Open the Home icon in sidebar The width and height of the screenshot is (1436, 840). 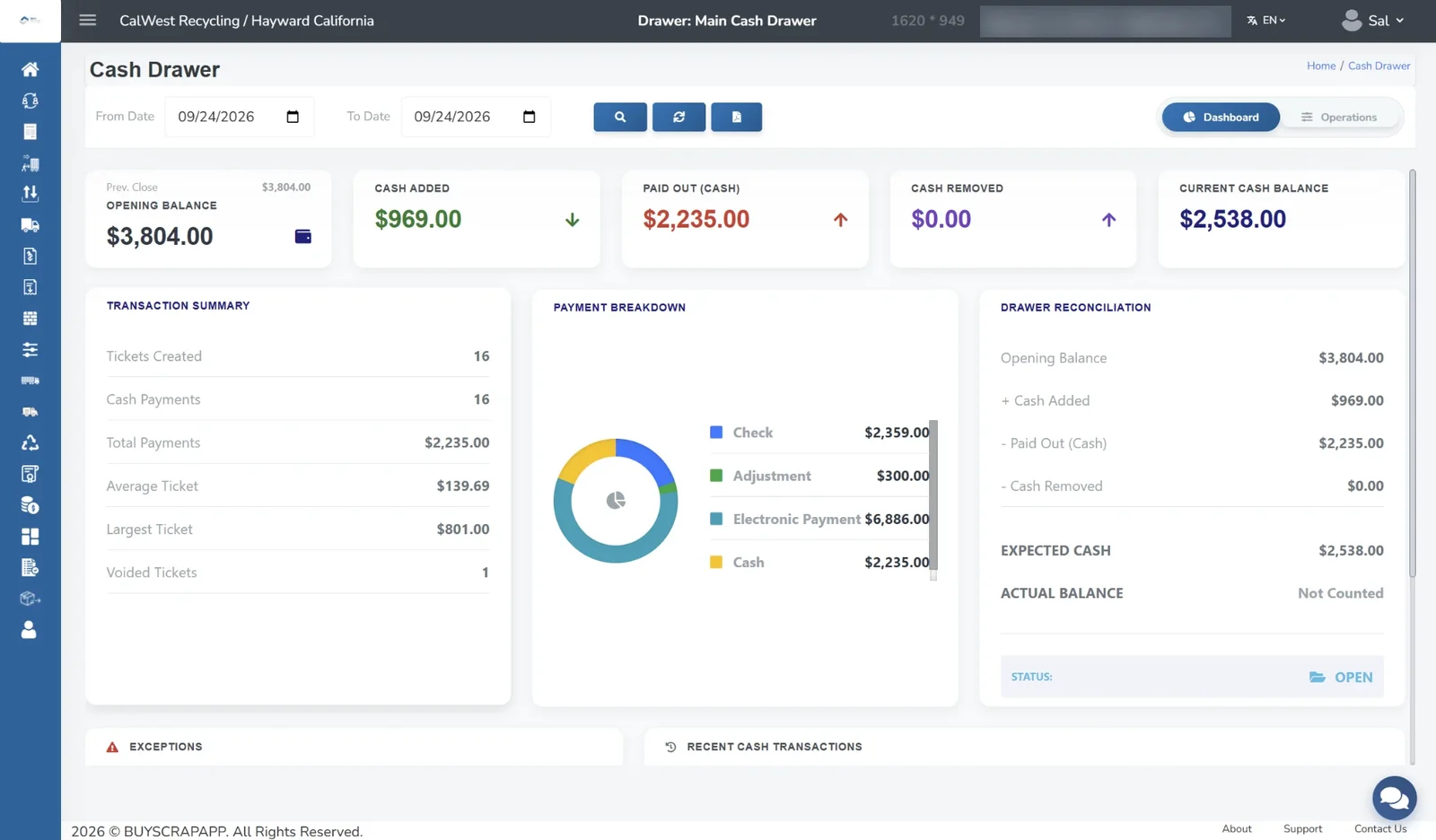[30, 69]
